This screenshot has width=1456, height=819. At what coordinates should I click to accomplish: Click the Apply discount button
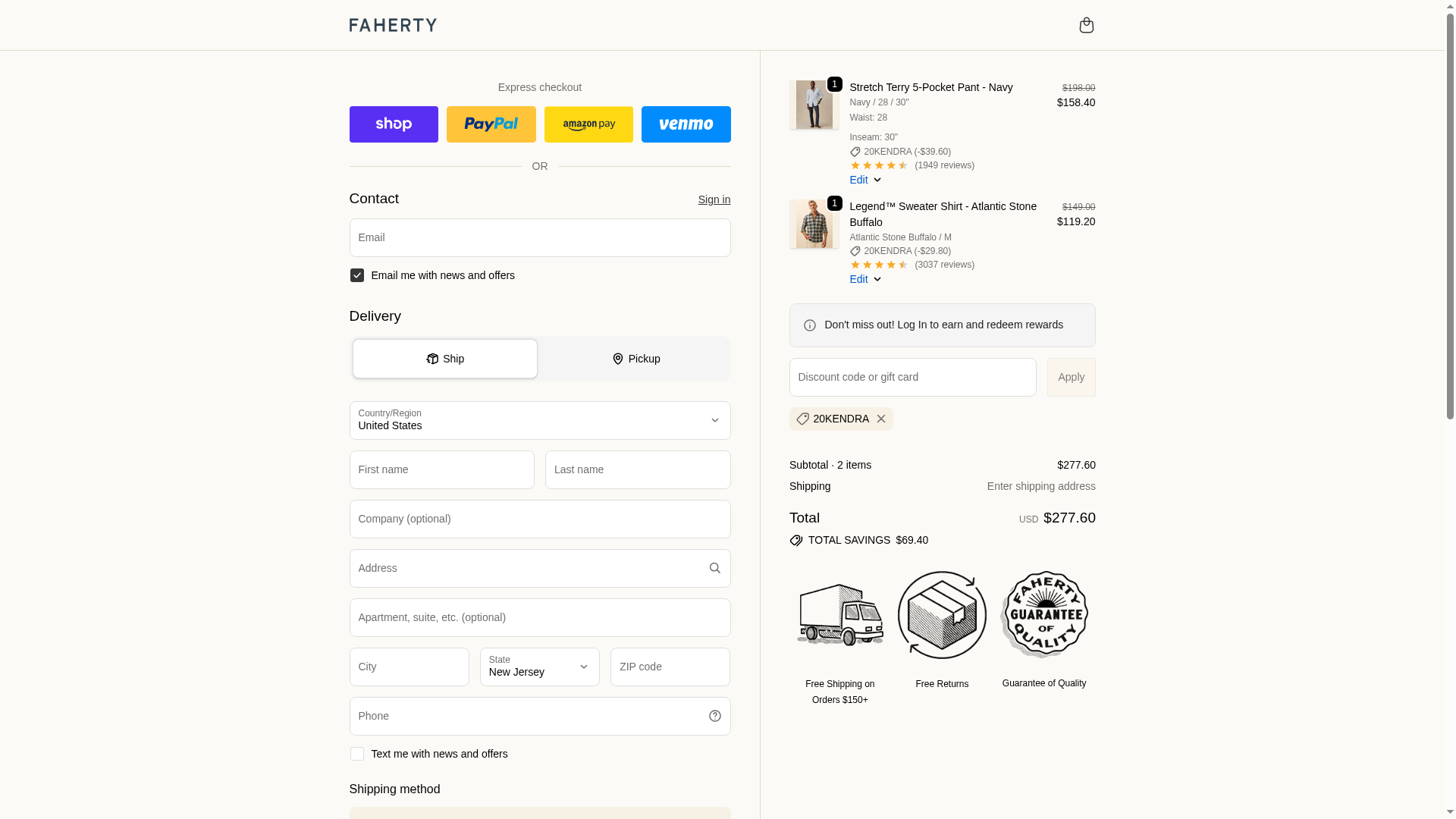coord(1071,377)
